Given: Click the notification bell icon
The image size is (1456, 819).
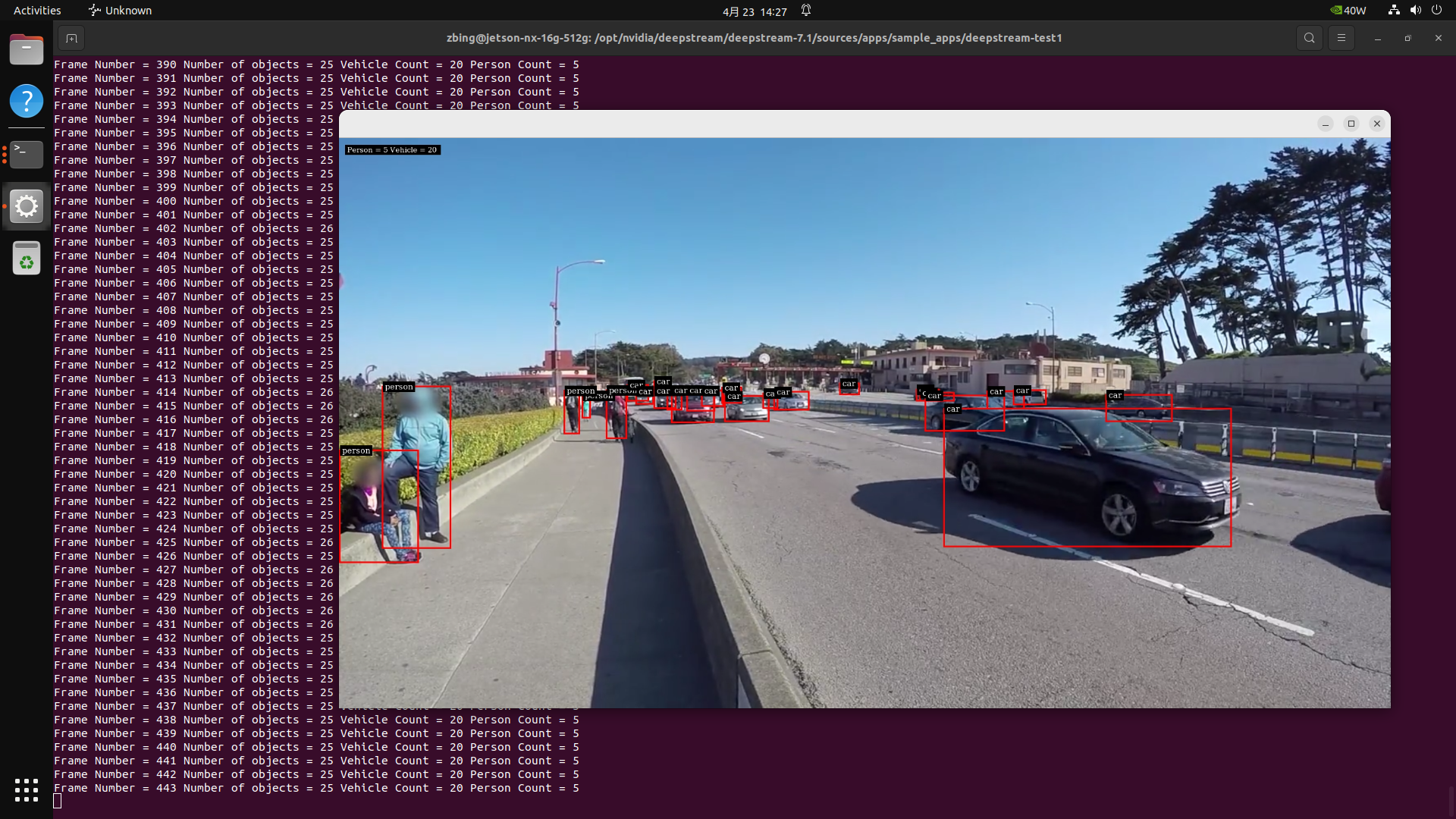Looking at the screenshot, I should [x=806, y=11].
